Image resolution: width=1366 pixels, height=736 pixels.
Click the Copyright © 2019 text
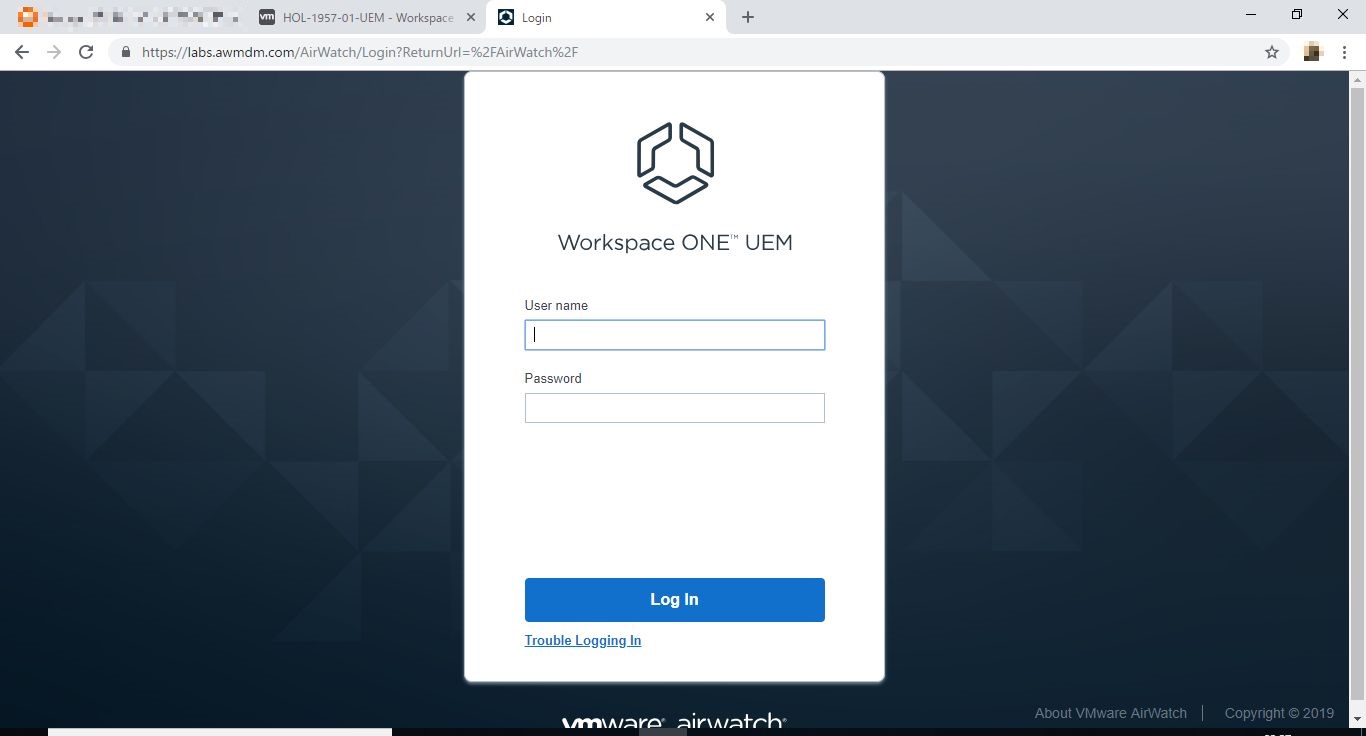[1279, 713]
